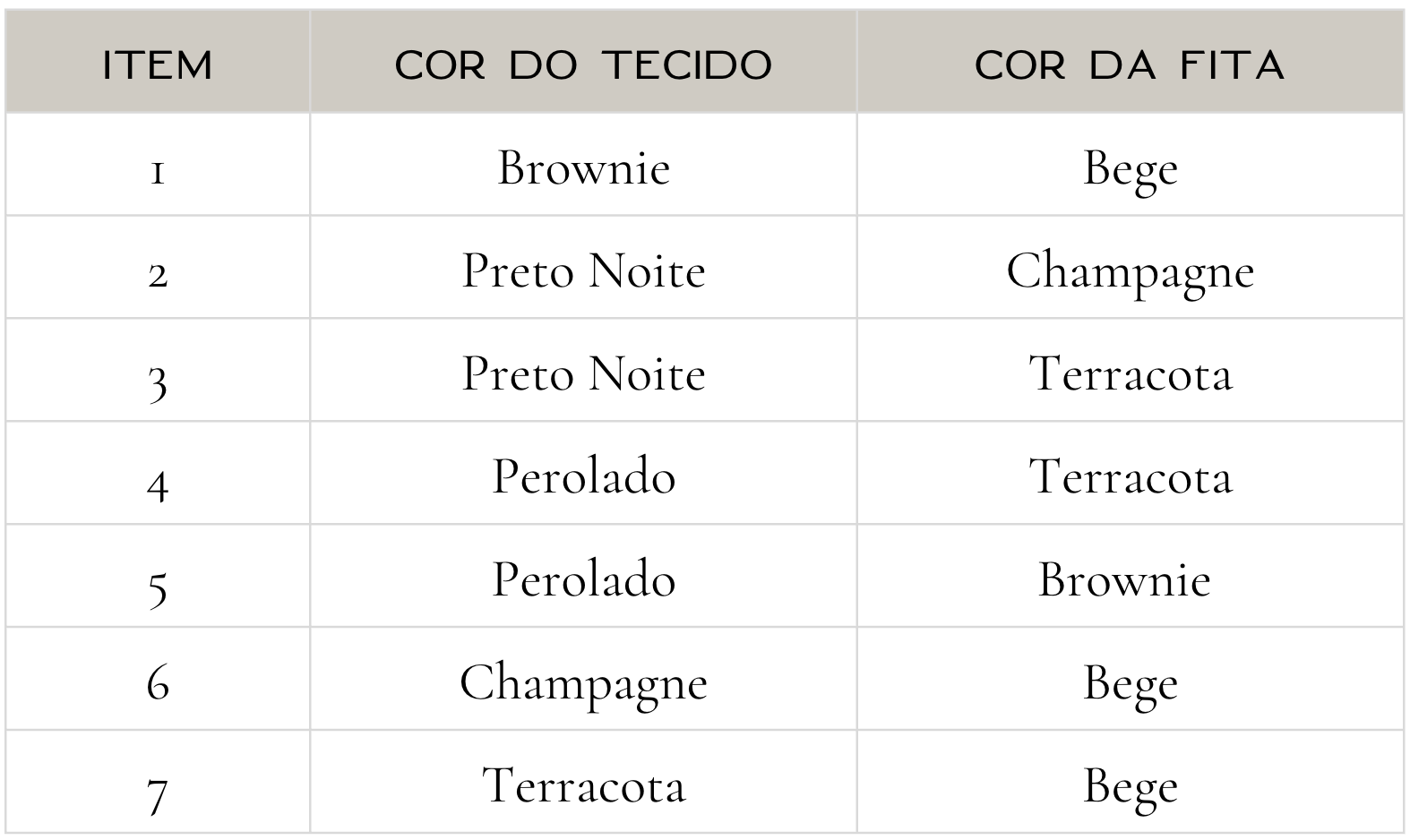1410x840 pixels.
Task: Click the Bege ribbon cell in item 1
Action: (1130, 167)
